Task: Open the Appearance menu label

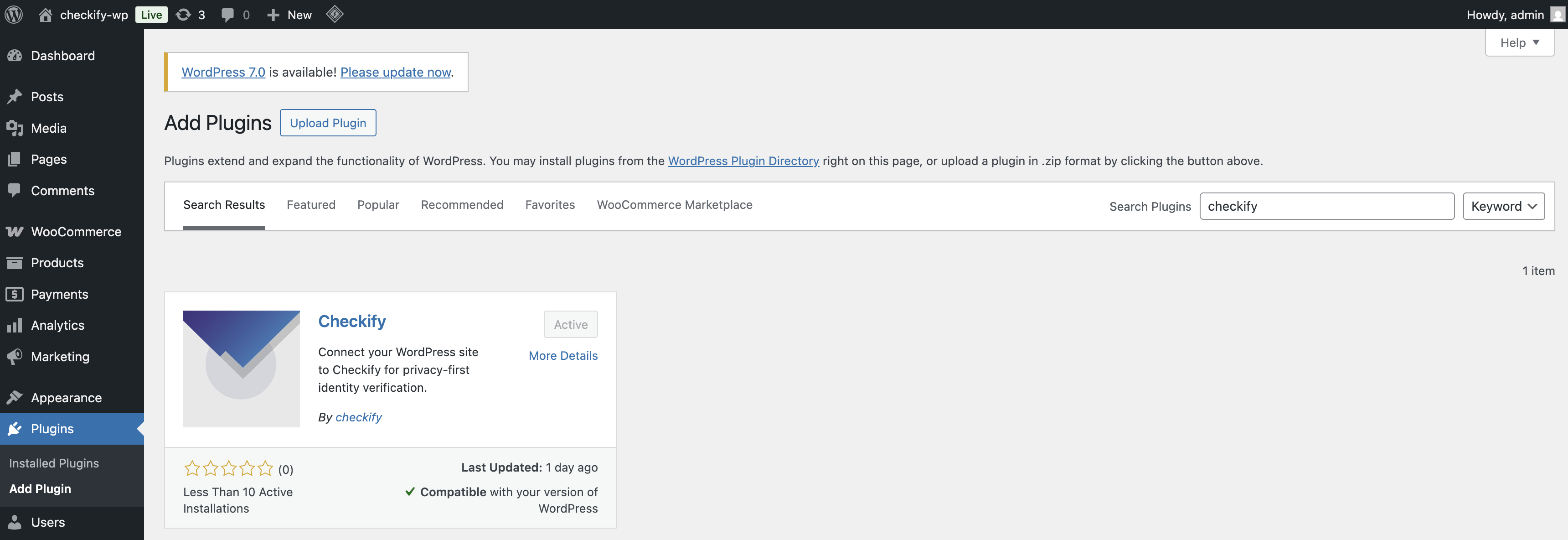Action: (x=67, y=398)
